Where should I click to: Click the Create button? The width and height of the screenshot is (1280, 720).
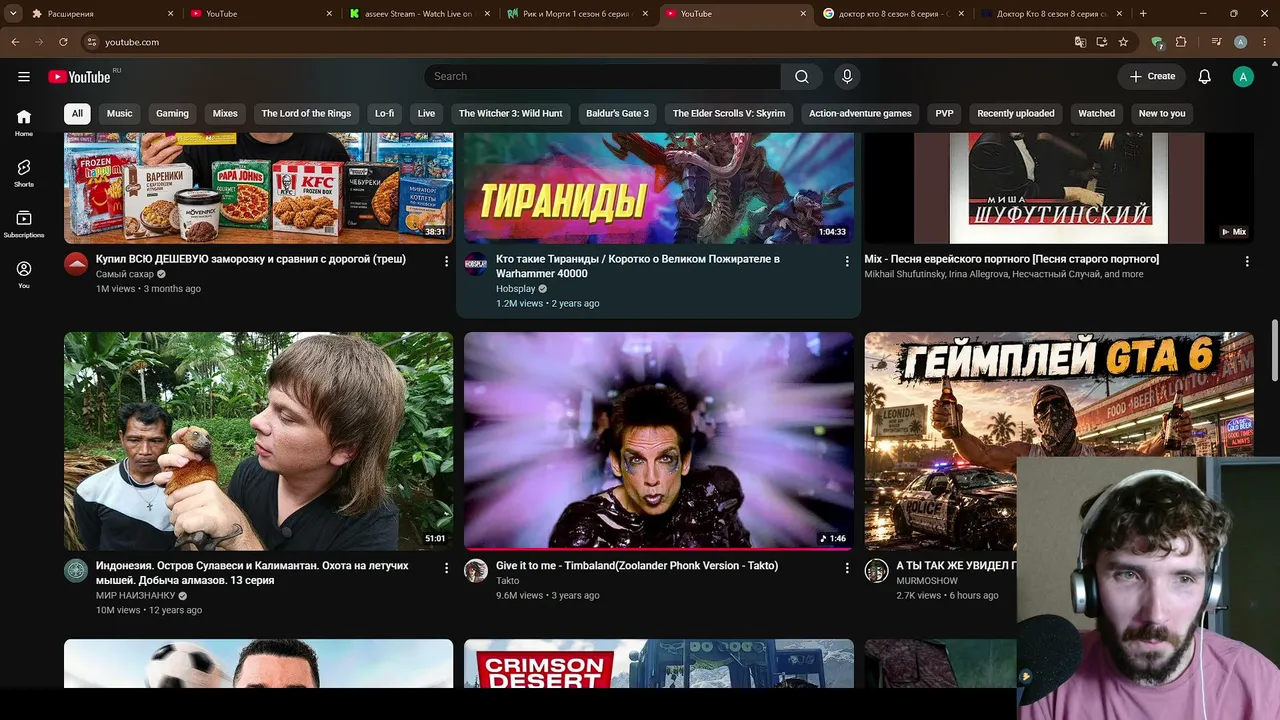pos(1152,77)
